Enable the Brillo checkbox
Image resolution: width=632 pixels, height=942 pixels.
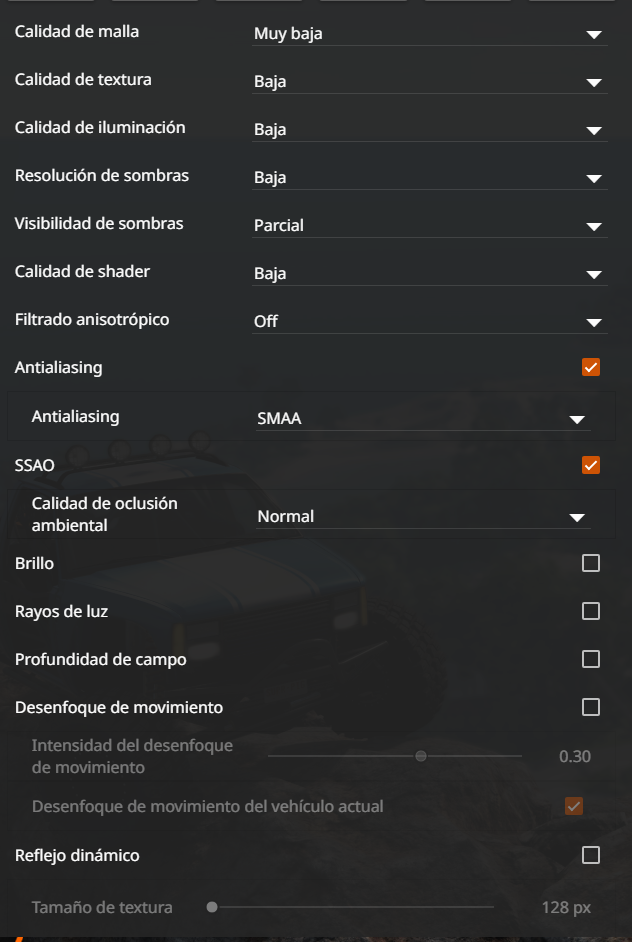pyautogui.click(x=591, y=563)
